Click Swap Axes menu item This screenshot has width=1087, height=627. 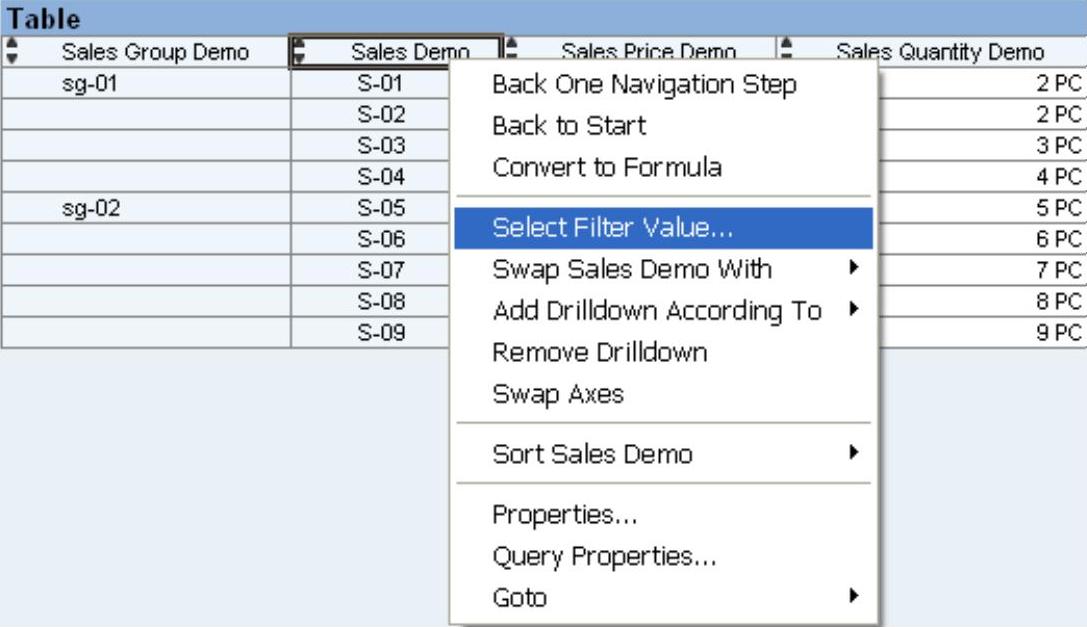[557, 394]
